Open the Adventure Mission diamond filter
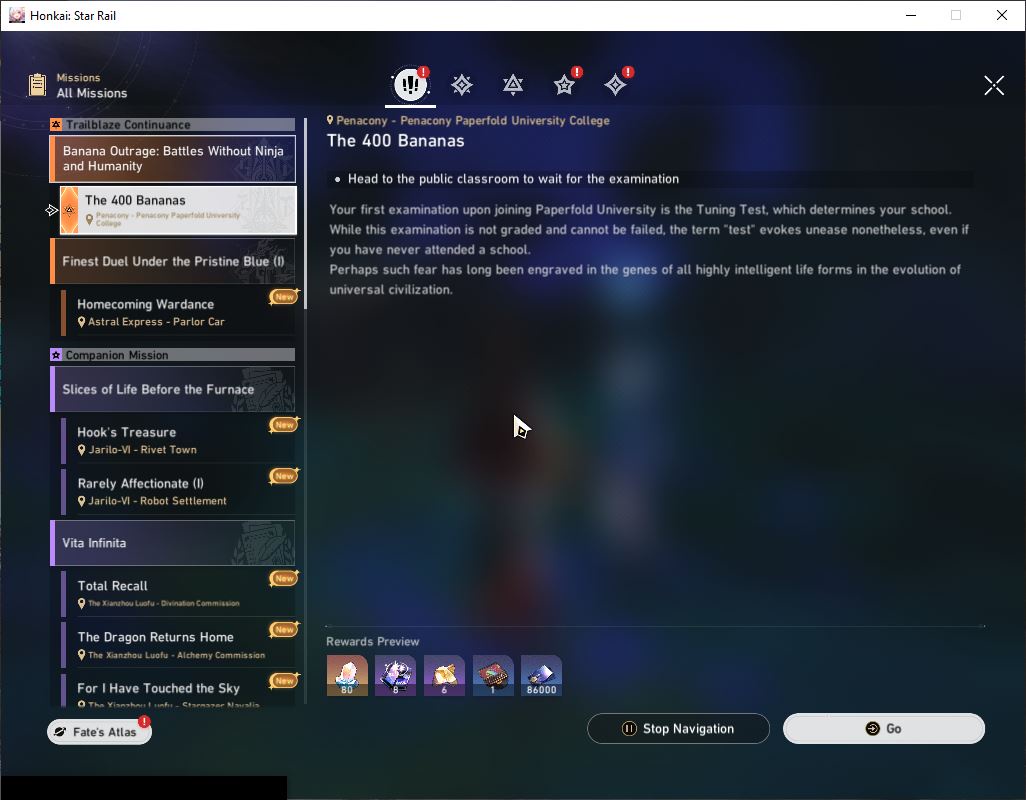 point(615,85)
